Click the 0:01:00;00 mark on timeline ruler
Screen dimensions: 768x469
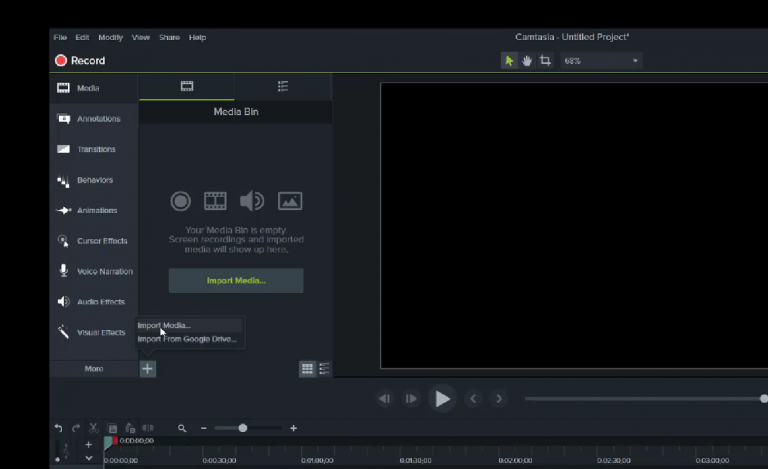point(317,460)
